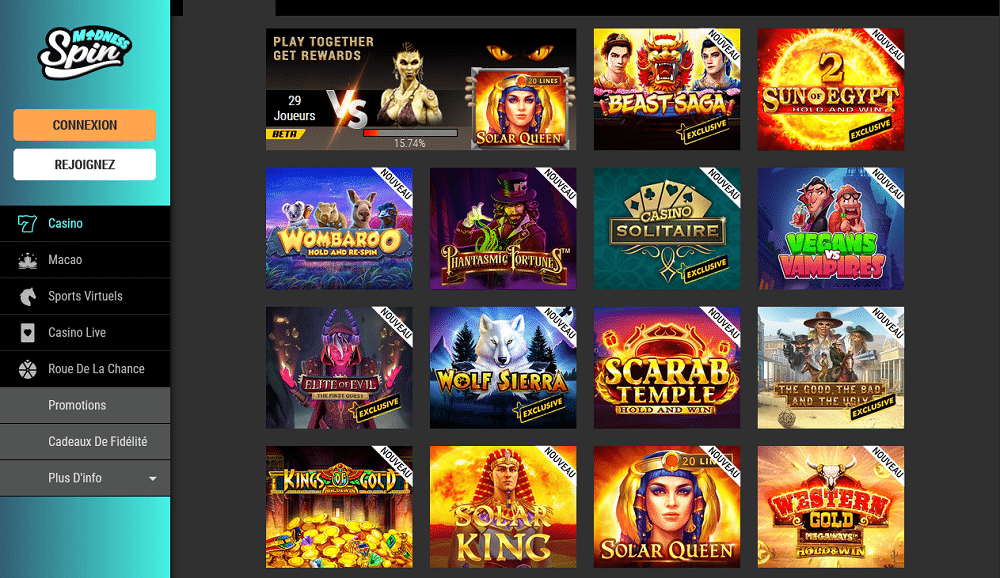This screenshot has height=578, width=1000.
Task: Click the Spin Madness logo
Action: (85, 52)
